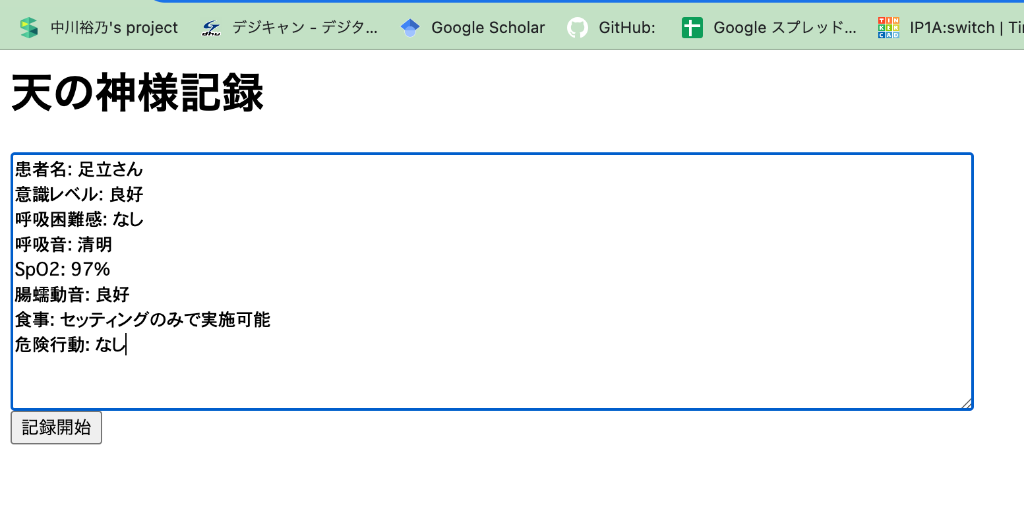Open the GitHub: bookmark label
The image size is (1024, 527).
tap(627, 27)
